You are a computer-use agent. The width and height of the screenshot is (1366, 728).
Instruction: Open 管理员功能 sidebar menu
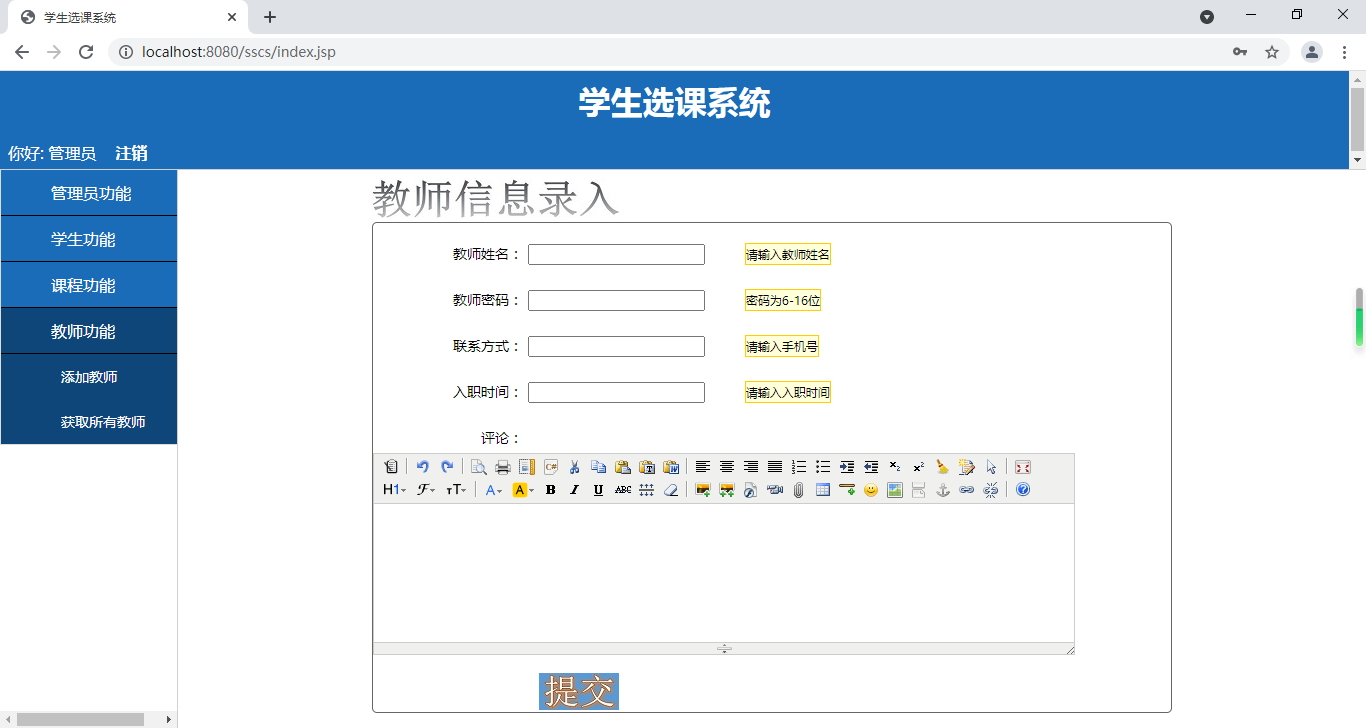coord(89,193)
